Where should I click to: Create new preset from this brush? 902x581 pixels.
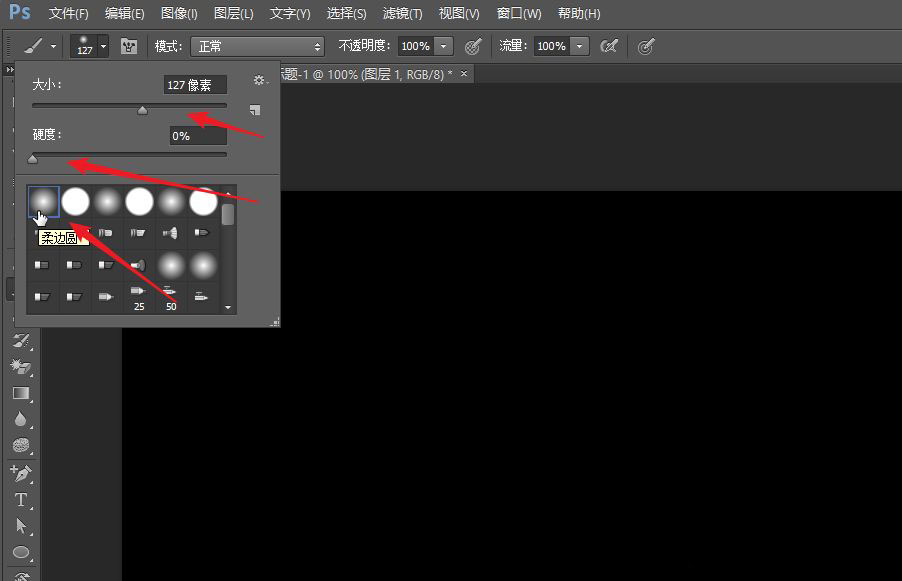[x=255, y=110]
